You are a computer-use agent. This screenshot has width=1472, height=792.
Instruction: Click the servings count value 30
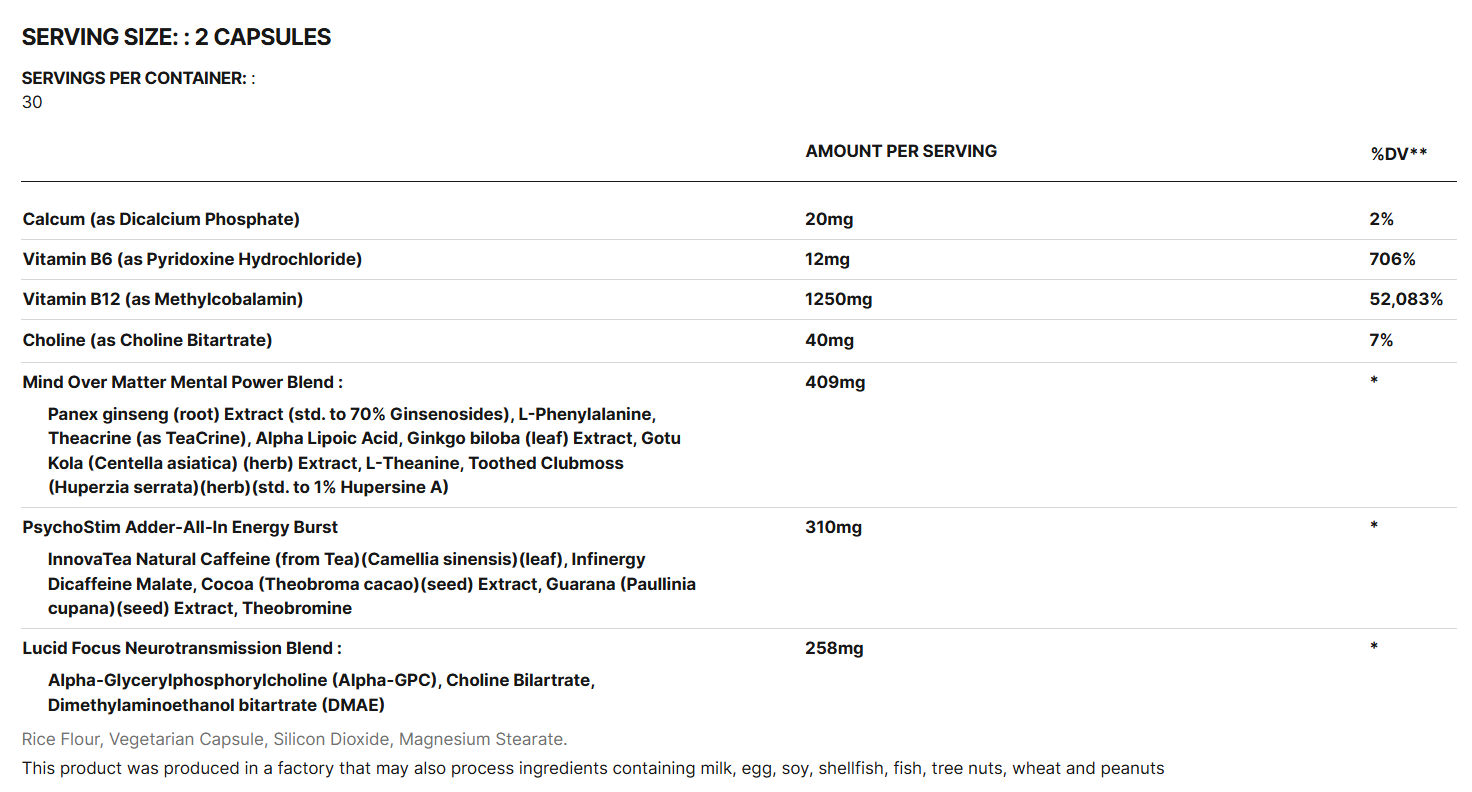pos(32,102)
